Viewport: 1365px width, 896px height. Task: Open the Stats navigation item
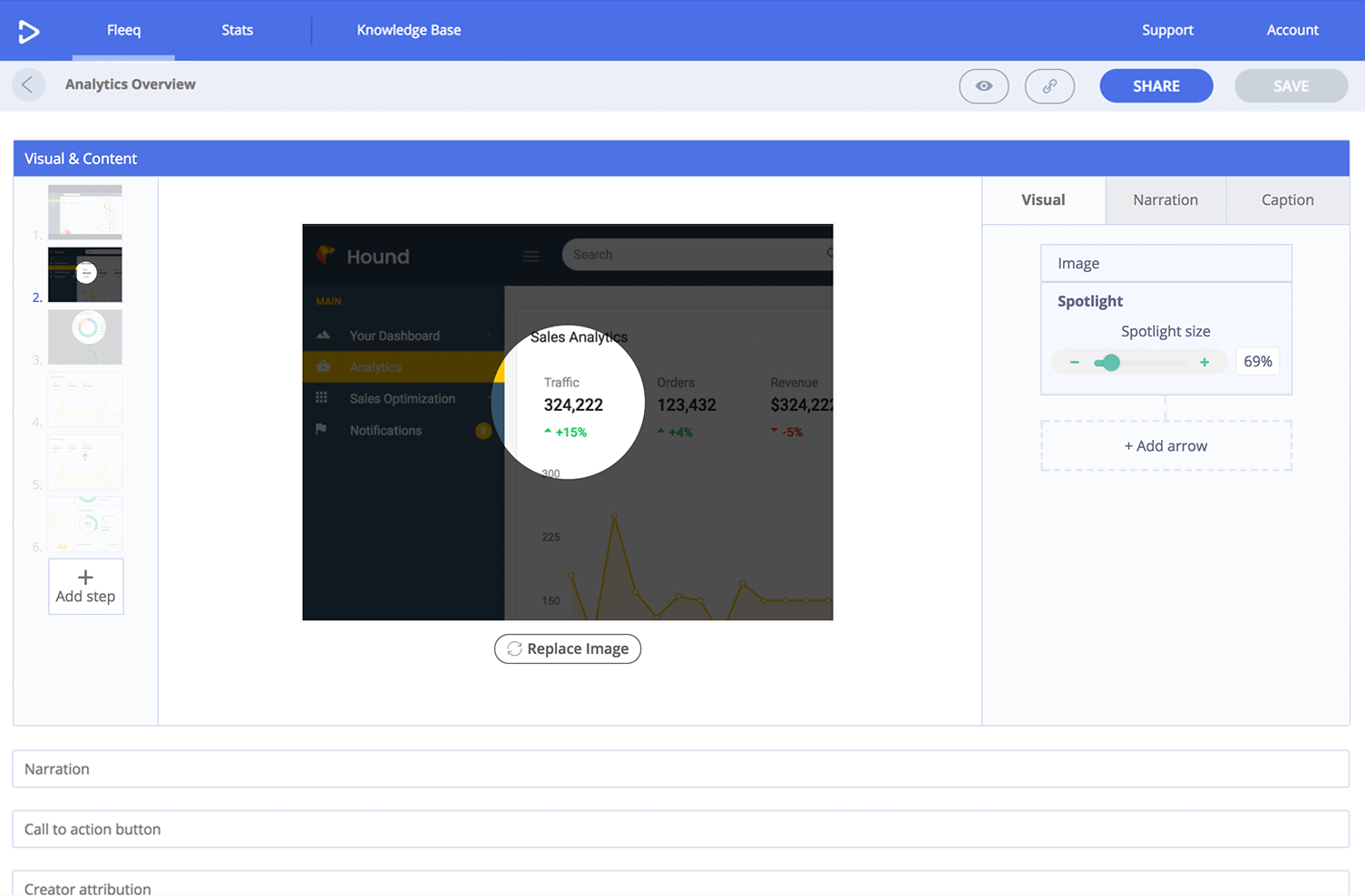238,30
